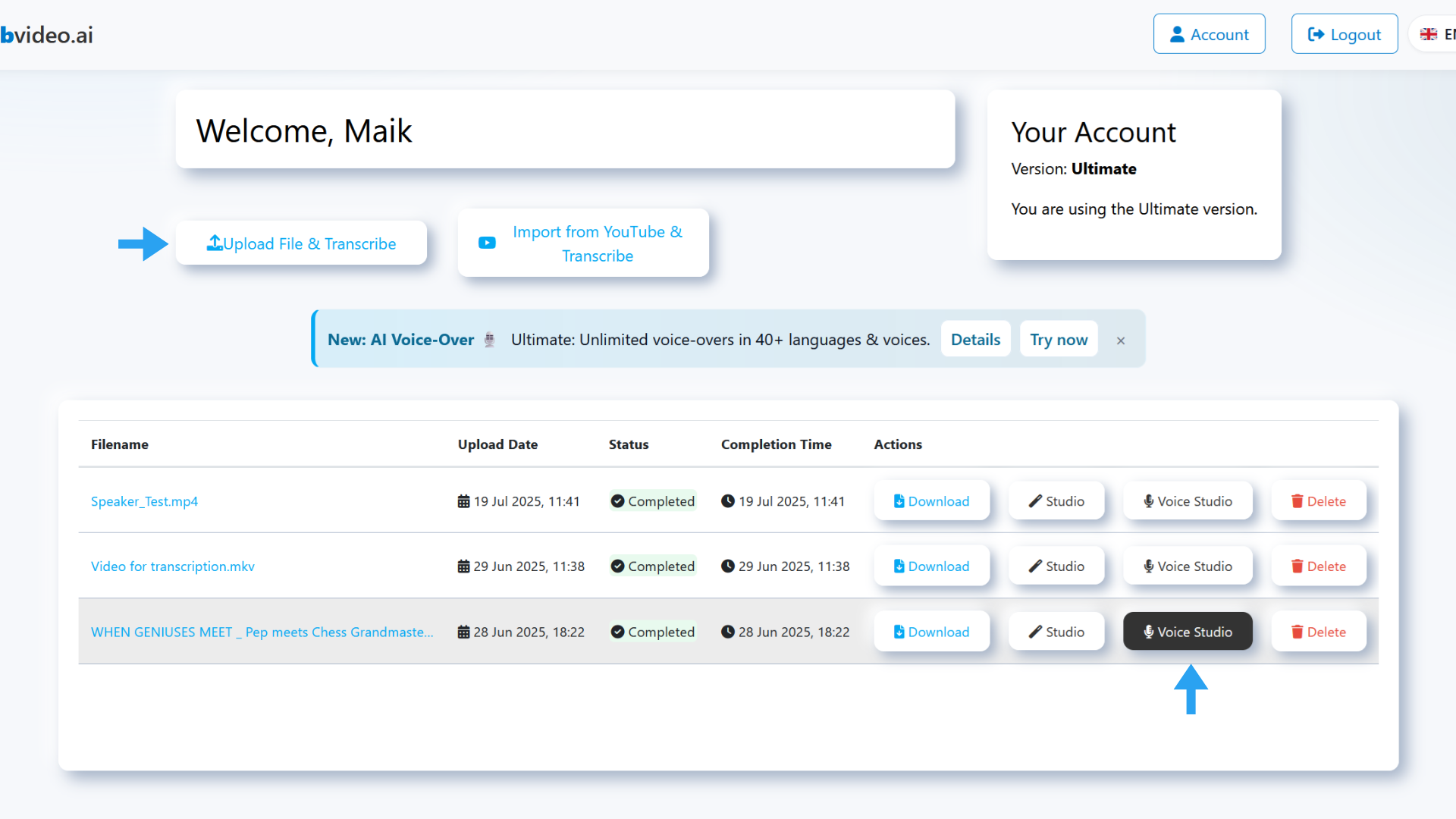
Task: Click the YouTube icon on the Import button
Action: 487,243
